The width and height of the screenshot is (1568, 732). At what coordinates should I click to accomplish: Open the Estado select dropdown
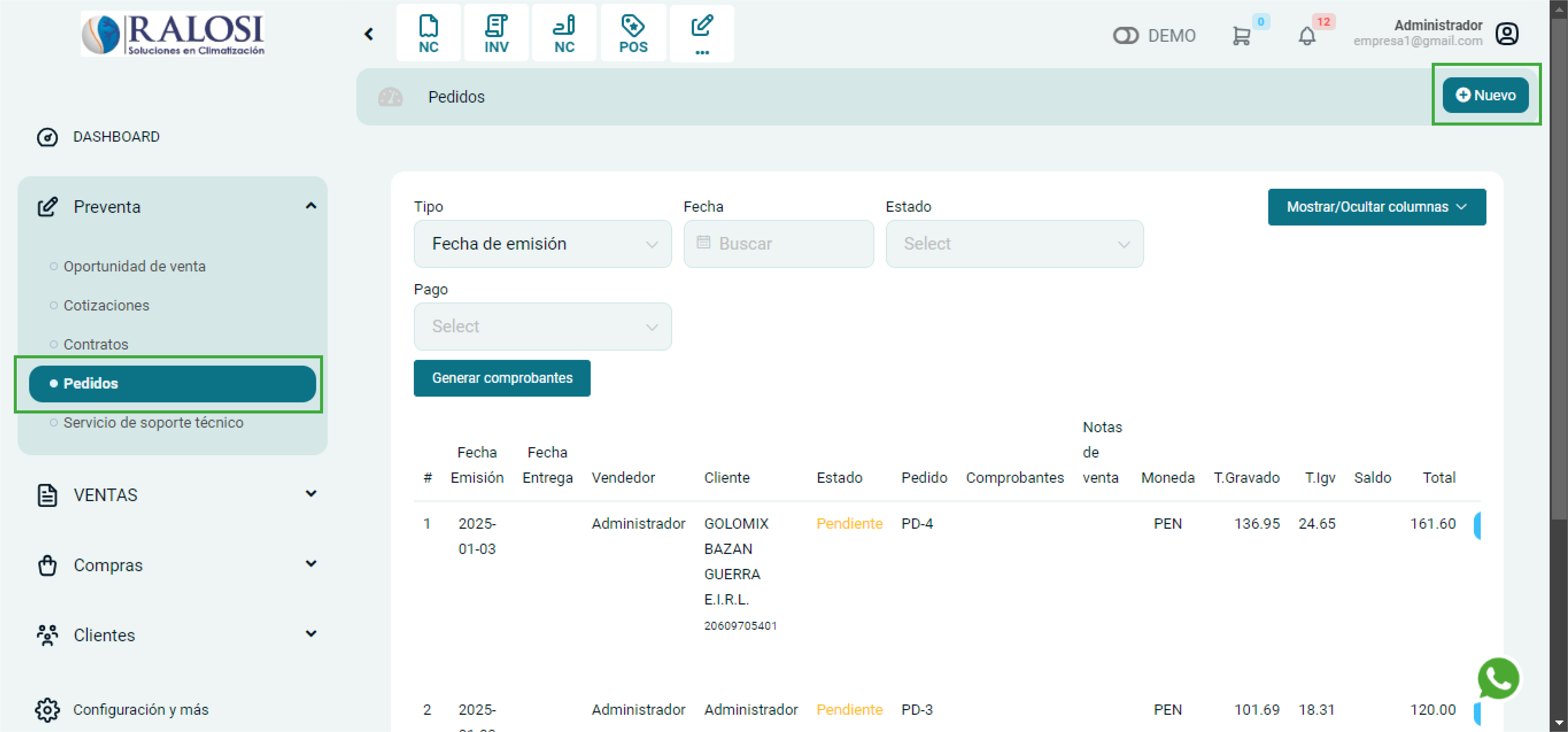coord(1014,243)
